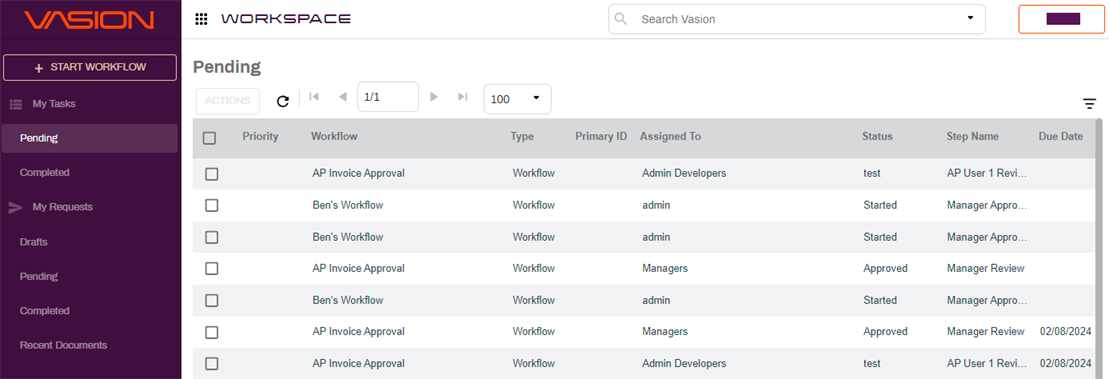Click the My Tasks section label
Image resolution: width=1109 pixels, height=379 pixels.
54,104
